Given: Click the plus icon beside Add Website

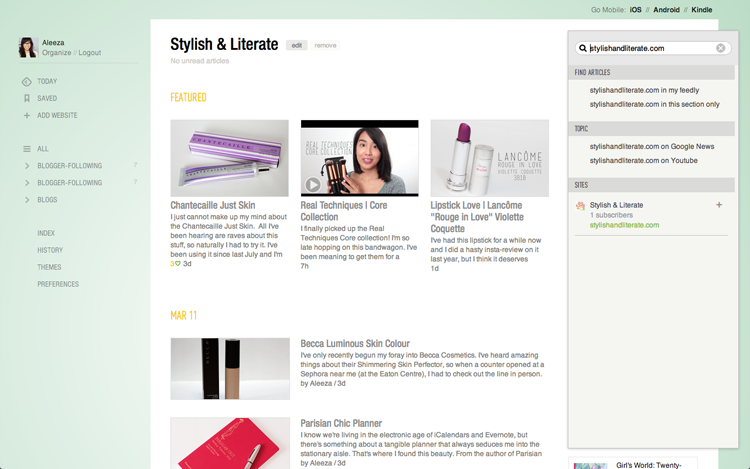Looking at the screenshot, I should point(27,115).
